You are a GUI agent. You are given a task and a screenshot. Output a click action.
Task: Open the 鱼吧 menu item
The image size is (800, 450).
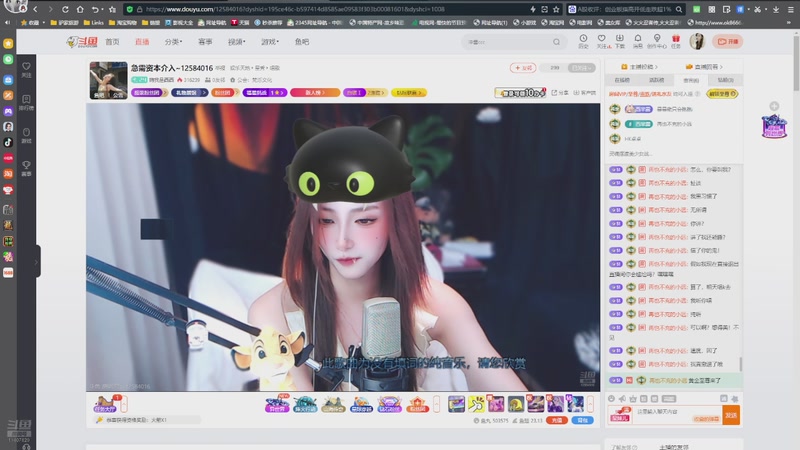302,42
